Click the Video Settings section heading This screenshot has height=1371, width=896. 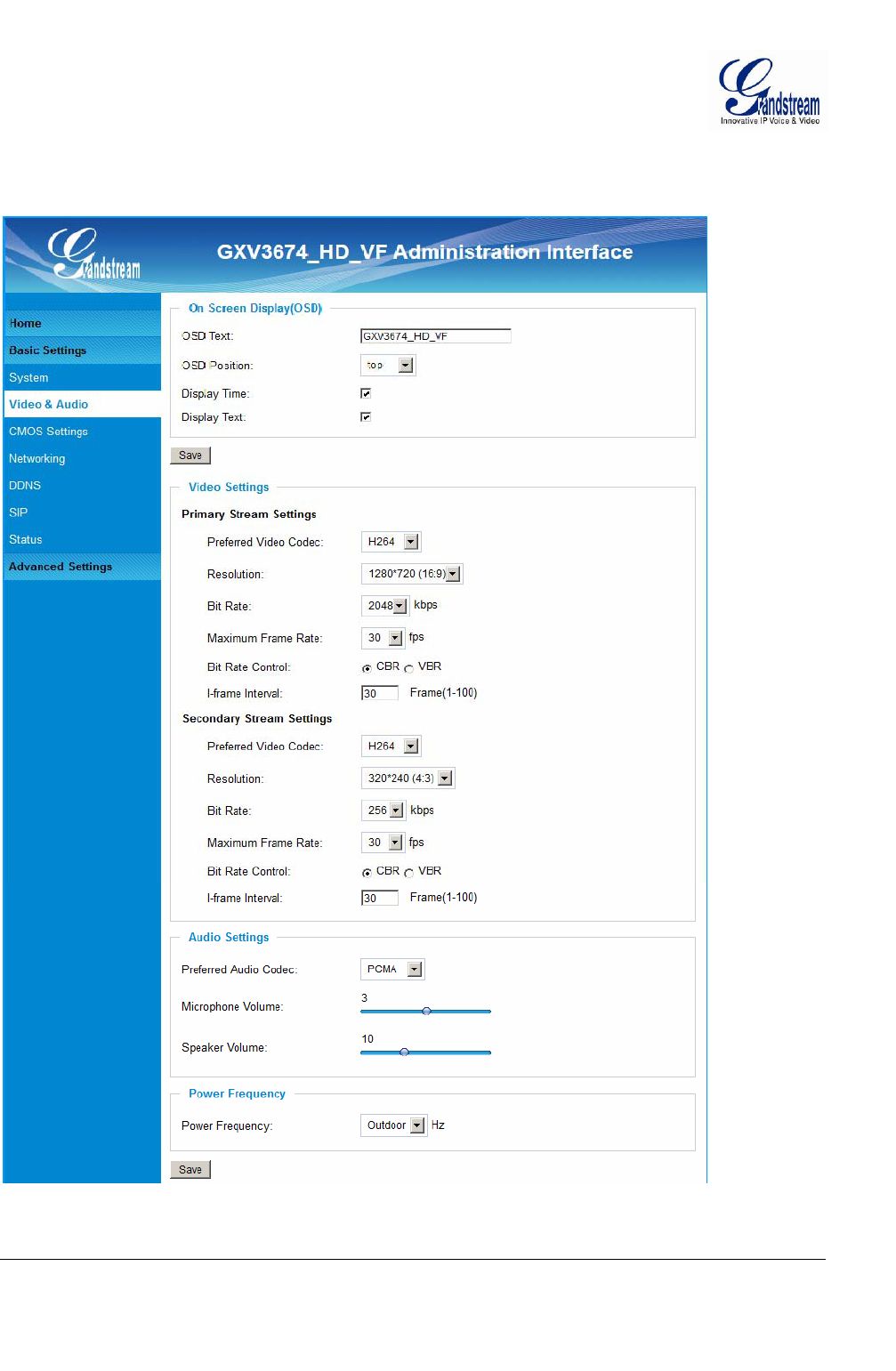click(x=229, y=488)
